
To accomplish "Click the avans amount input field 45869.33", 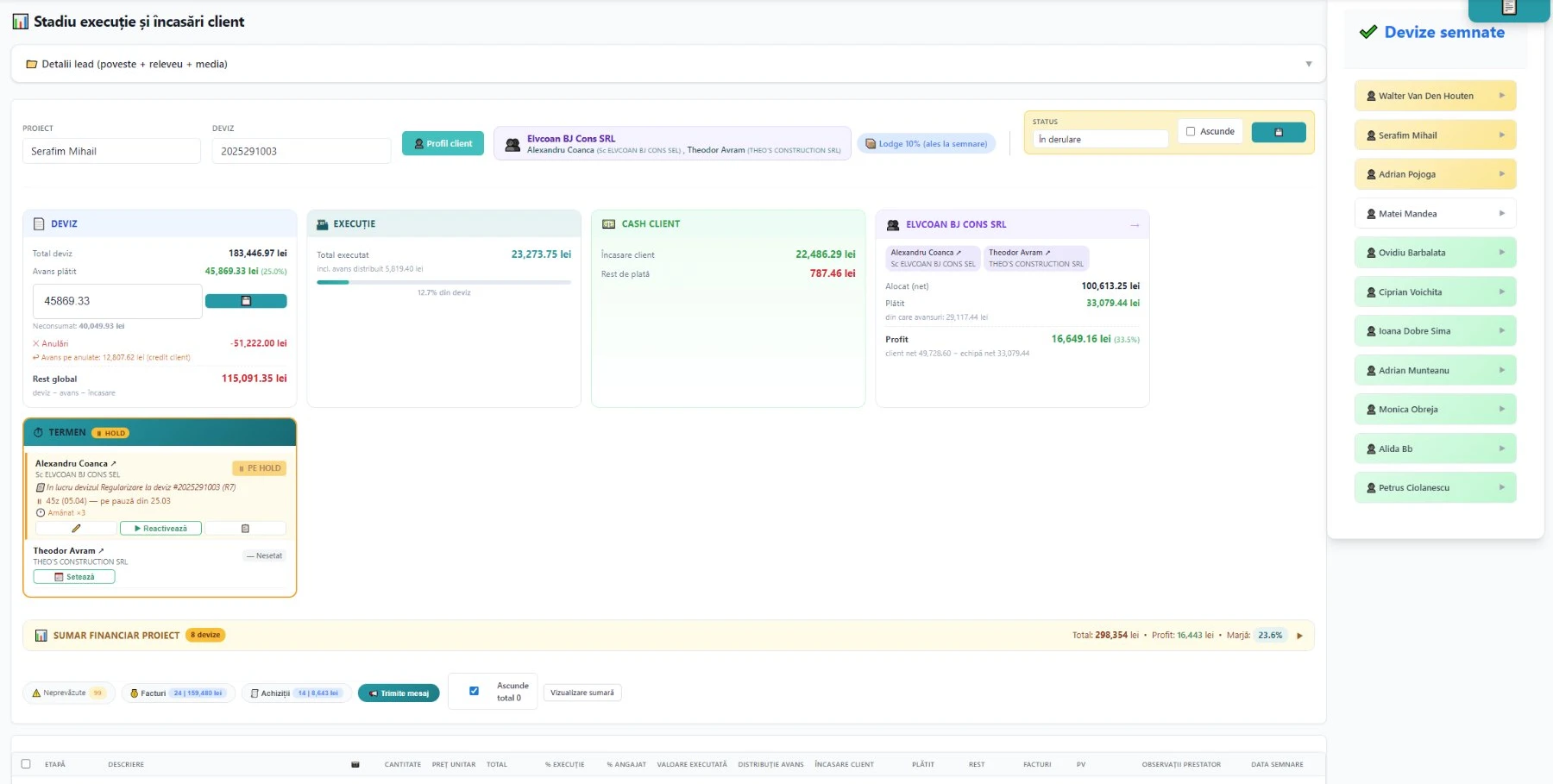I will point(117,301).
